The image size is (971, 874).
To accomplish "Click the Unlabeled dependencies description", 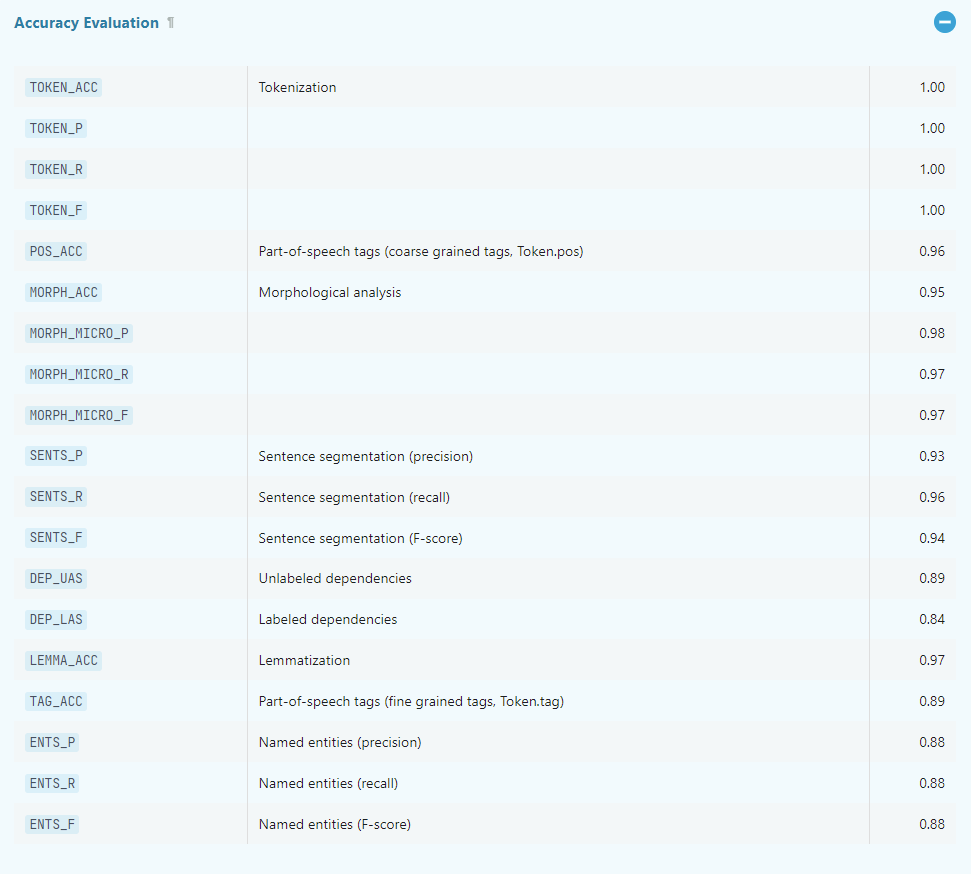I will [335, 579].
